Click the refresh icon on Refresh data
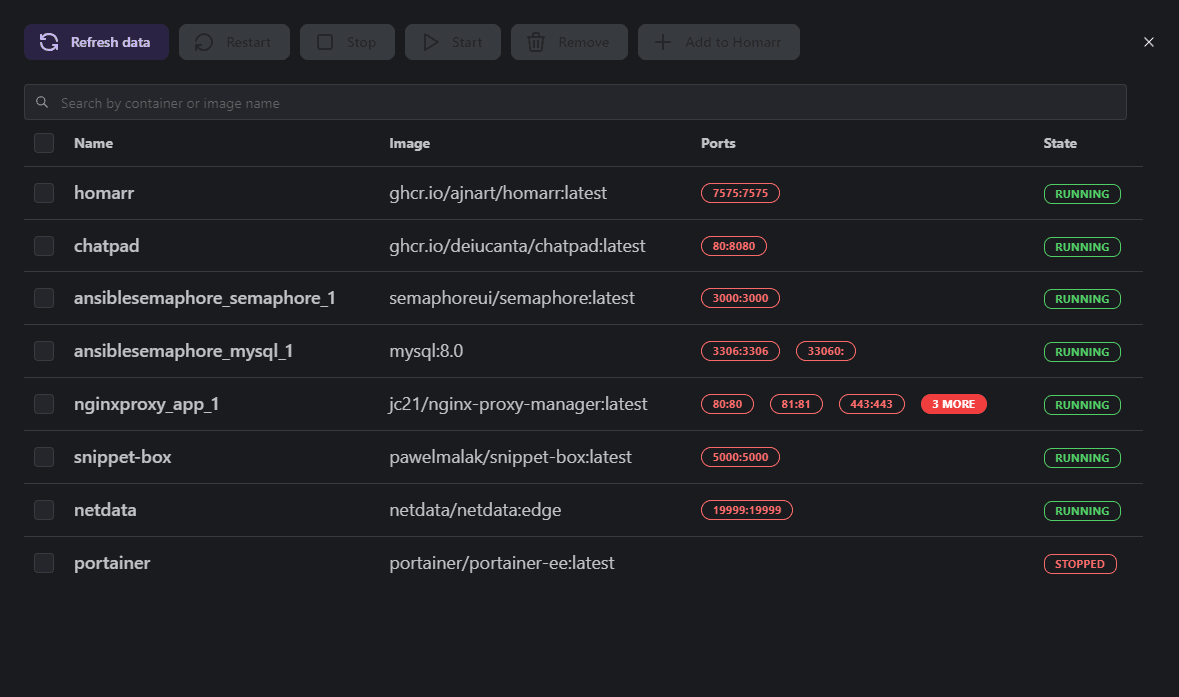 click(x=49, y=41)
